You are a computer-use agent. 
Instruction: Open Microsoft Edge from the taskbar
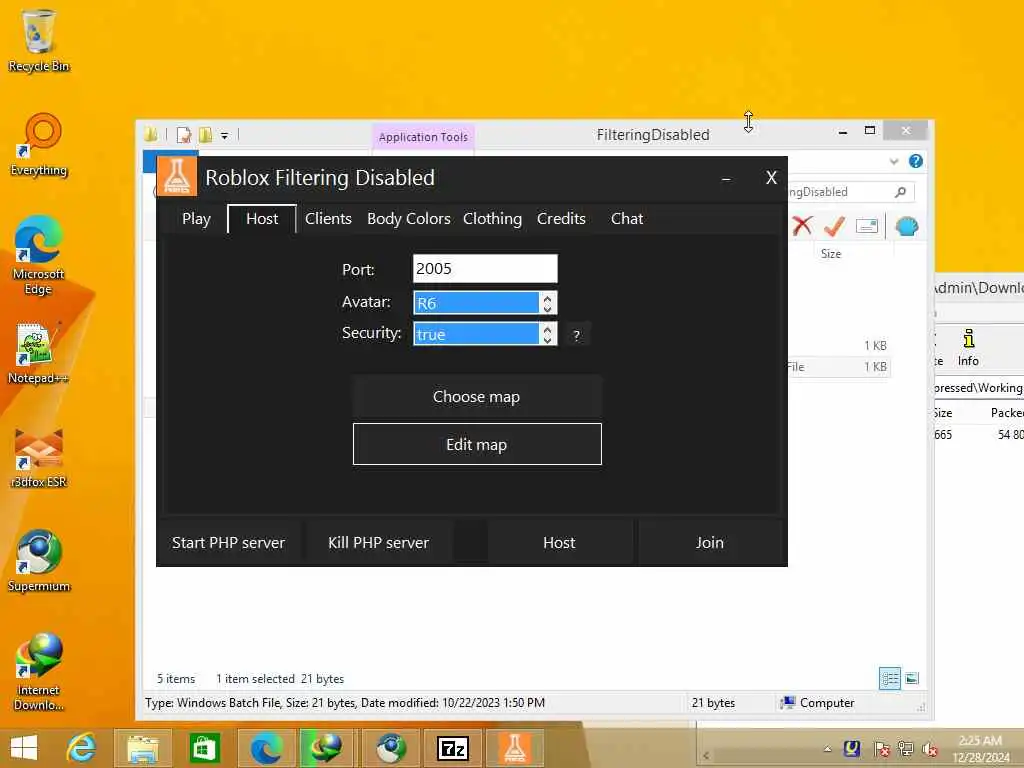click(x=266, y=748)
